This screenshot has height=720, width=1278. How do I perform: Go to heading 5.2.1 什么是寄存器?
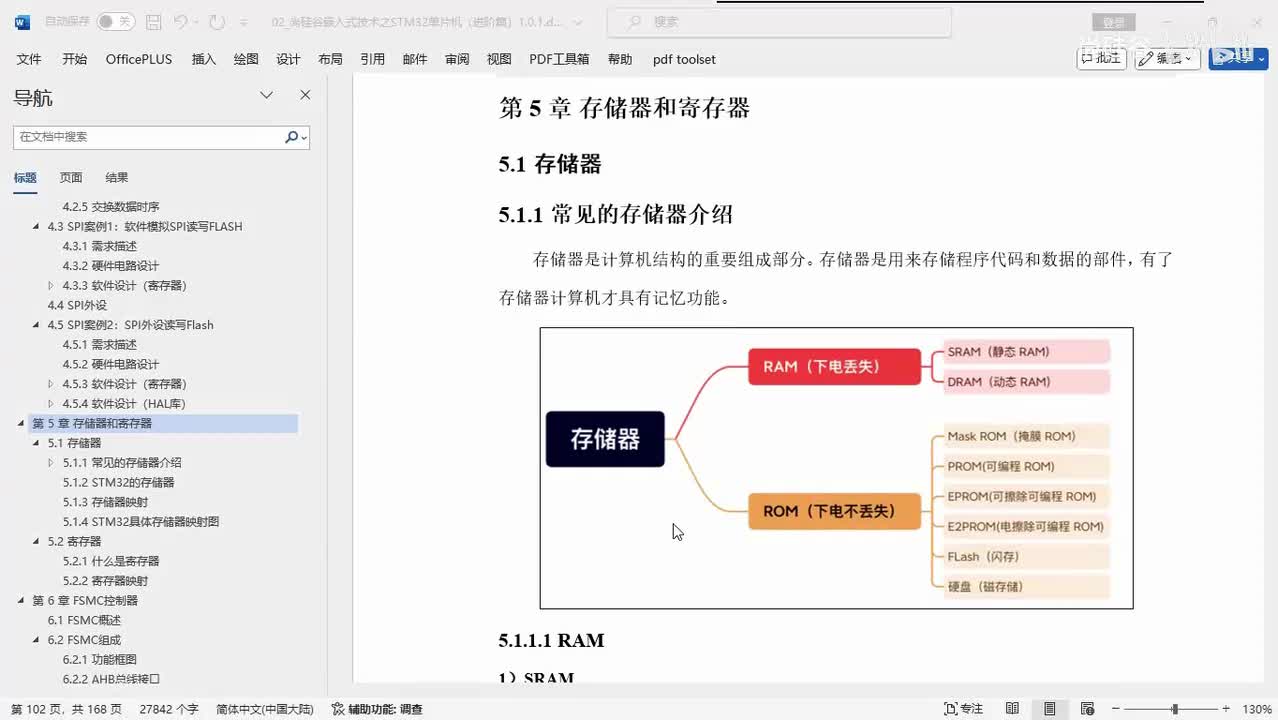111,561
